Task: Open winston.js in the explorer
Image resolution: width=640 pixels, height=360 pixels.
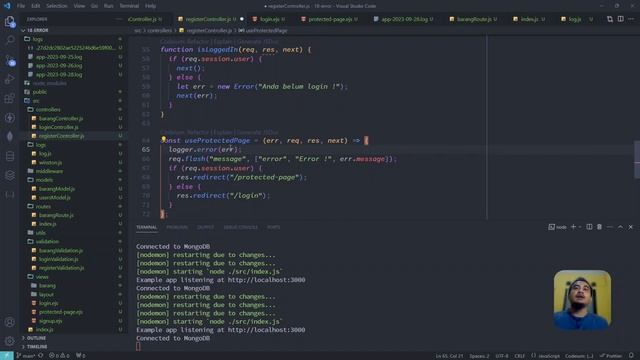Action: 50,162
